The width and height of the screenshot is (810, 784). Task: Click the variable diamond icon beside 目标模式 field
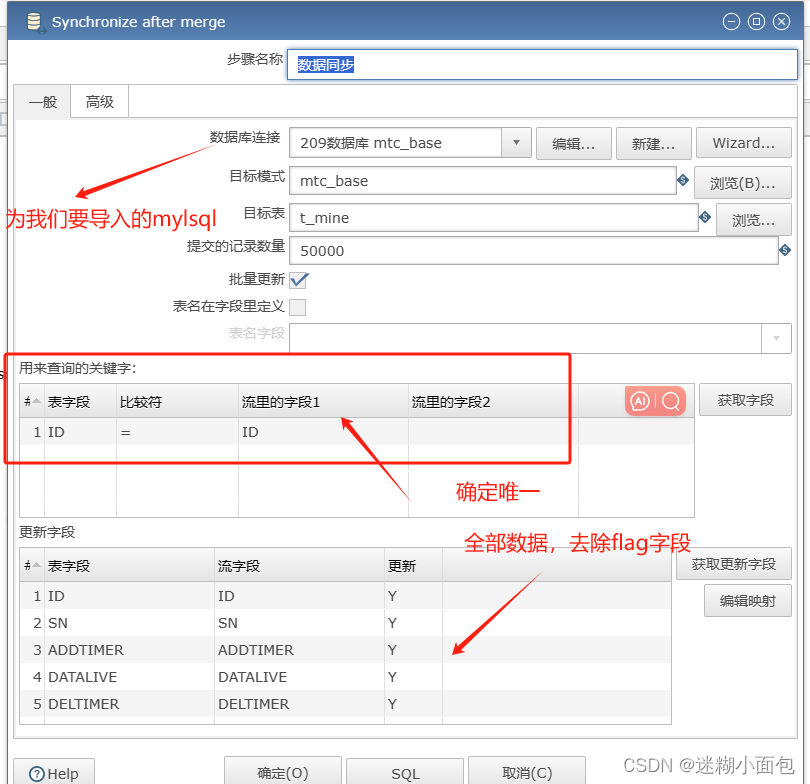[x=683, y=180]
